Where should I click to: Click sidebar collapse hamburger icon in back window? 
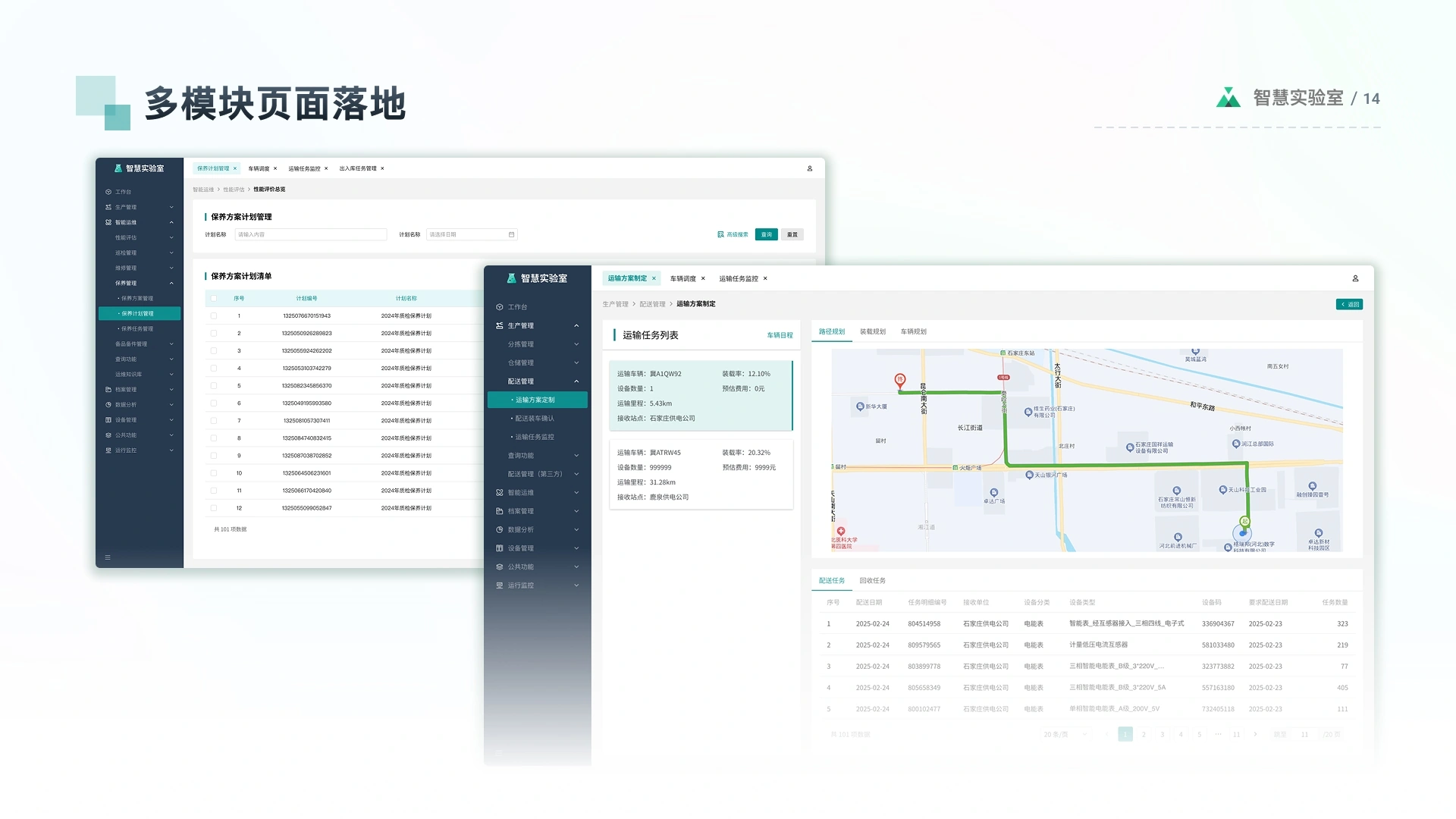(x=108, y=557)
